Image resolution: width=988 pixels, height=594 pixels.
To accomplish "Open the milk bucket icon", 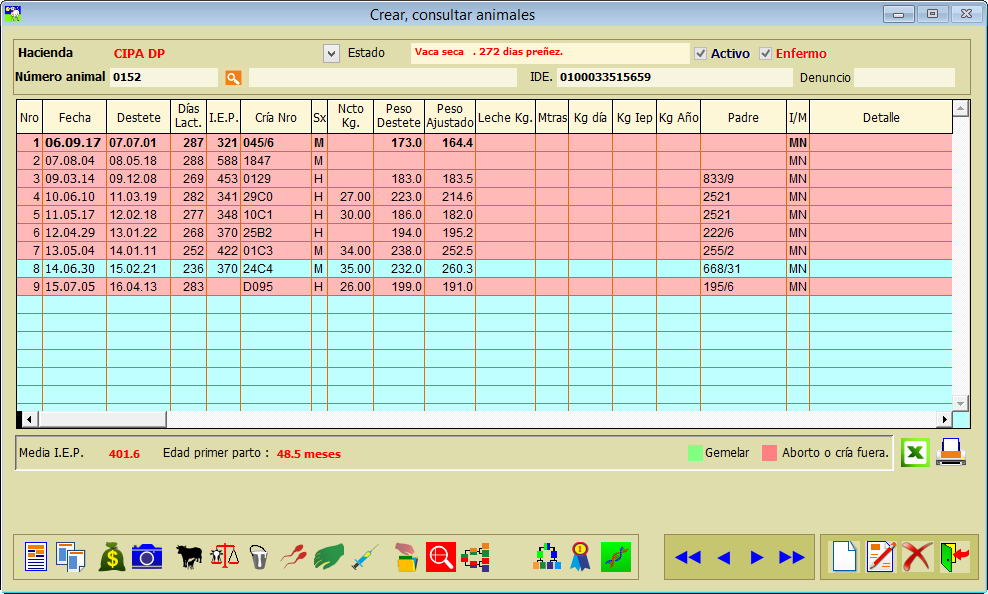I will point(259,556).
